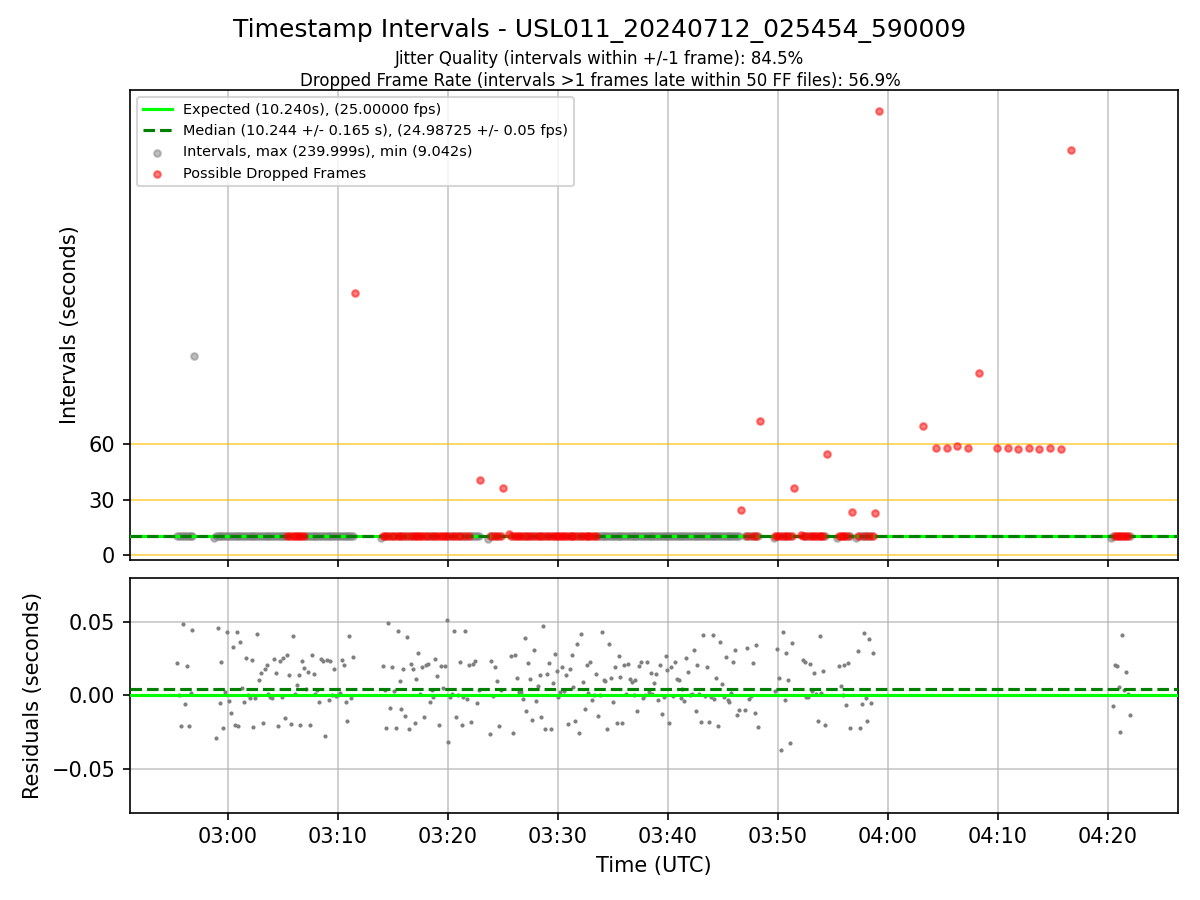Image resolution: width=1200 pixels, height=900 pixels.
Task: Click the 'Intervals (seconds)' y-axis label
Action: click(68, 325)
